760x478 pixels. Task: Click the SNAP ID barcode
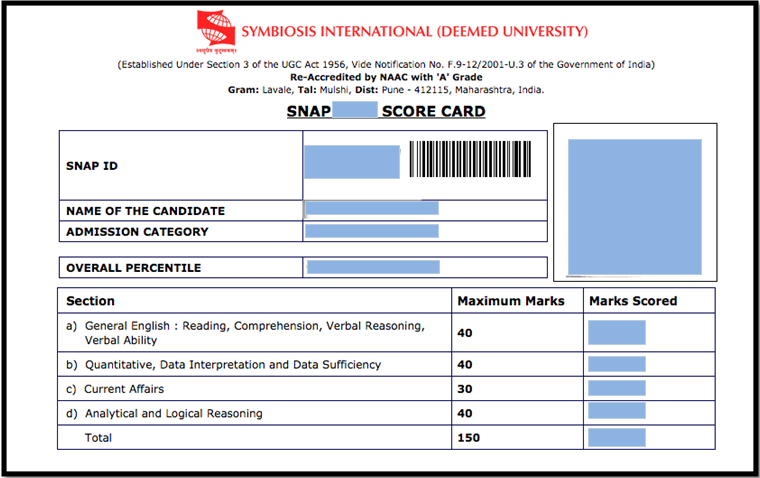pos(469,159)
